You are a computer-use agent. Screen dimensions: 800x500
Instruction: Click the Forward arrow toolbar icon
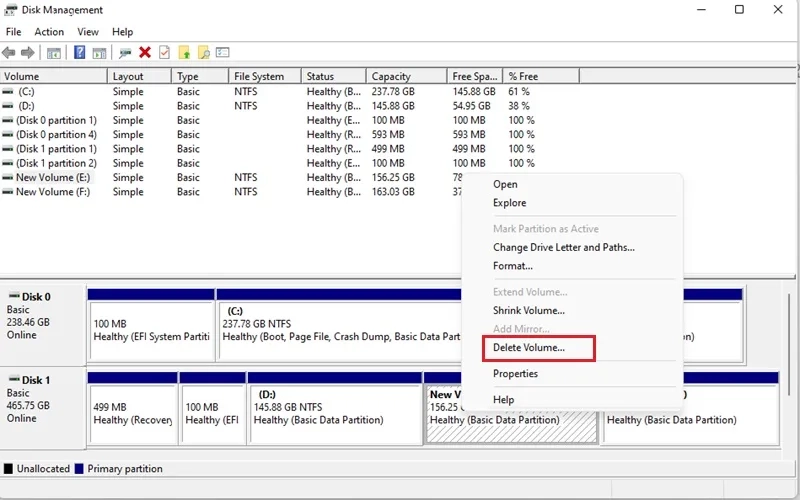pos(28,53)
